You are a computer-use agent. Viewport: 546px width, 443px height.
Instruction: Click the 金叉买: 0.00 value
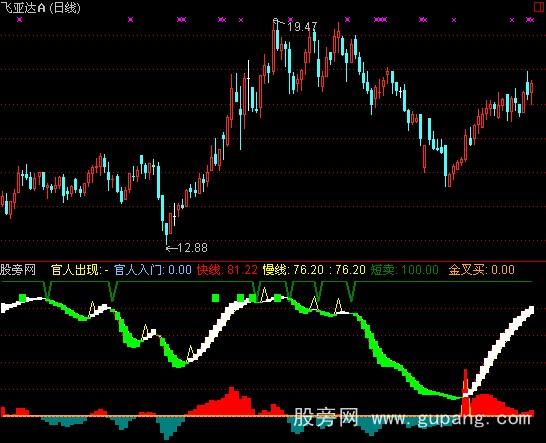click(481, 270)
